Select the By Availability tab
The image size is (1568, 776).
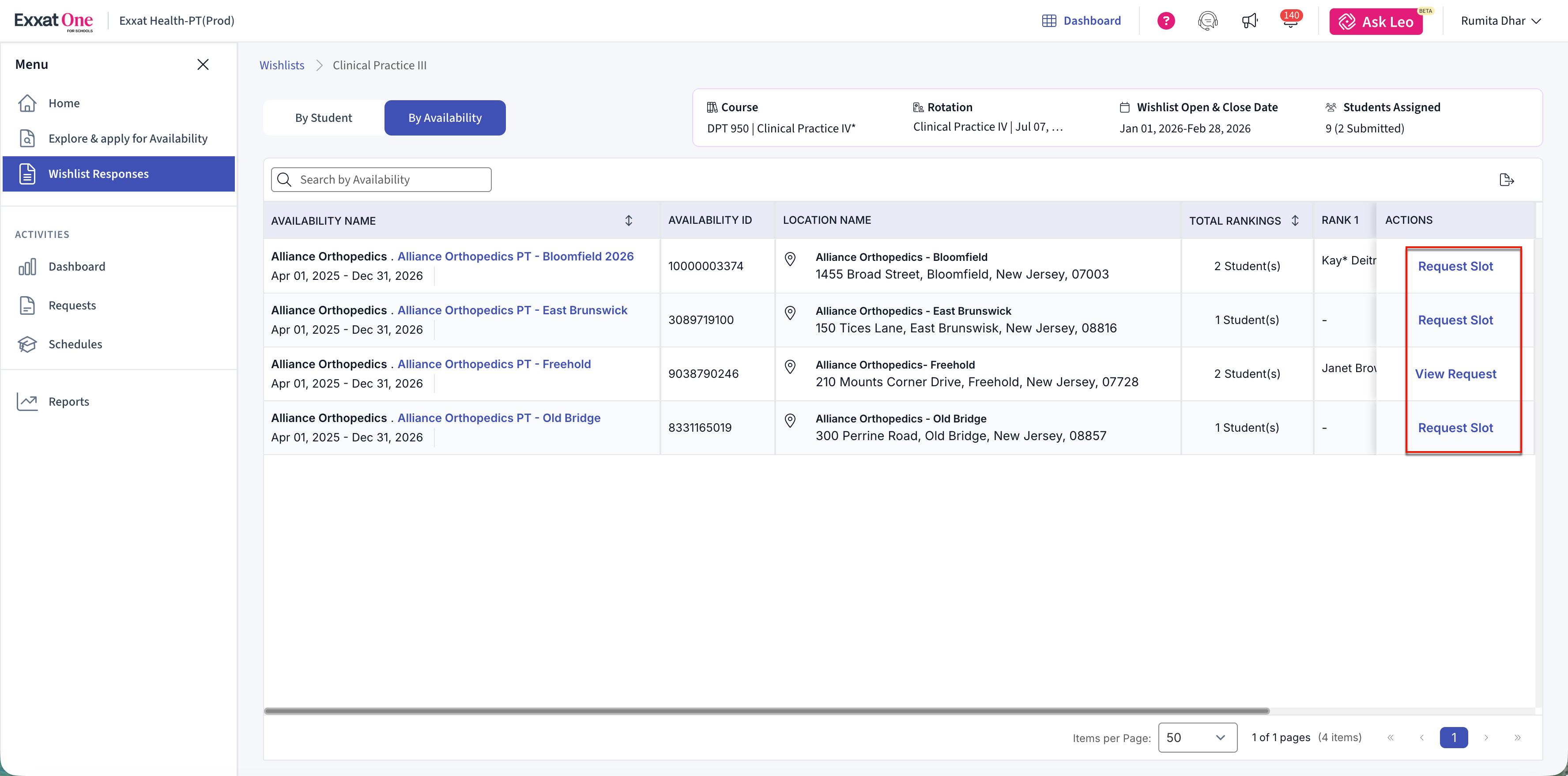[445, 117]
